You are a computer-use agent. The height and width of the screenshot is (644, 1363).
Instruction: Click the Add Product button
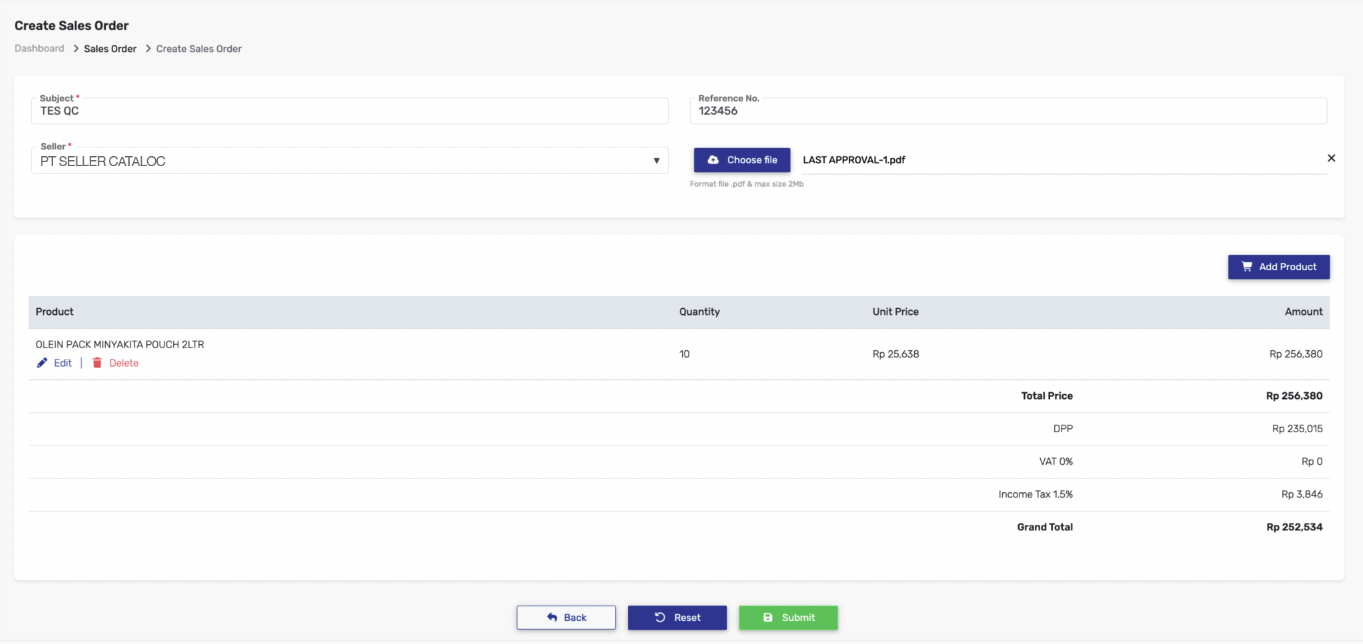tap(1279, 267)
